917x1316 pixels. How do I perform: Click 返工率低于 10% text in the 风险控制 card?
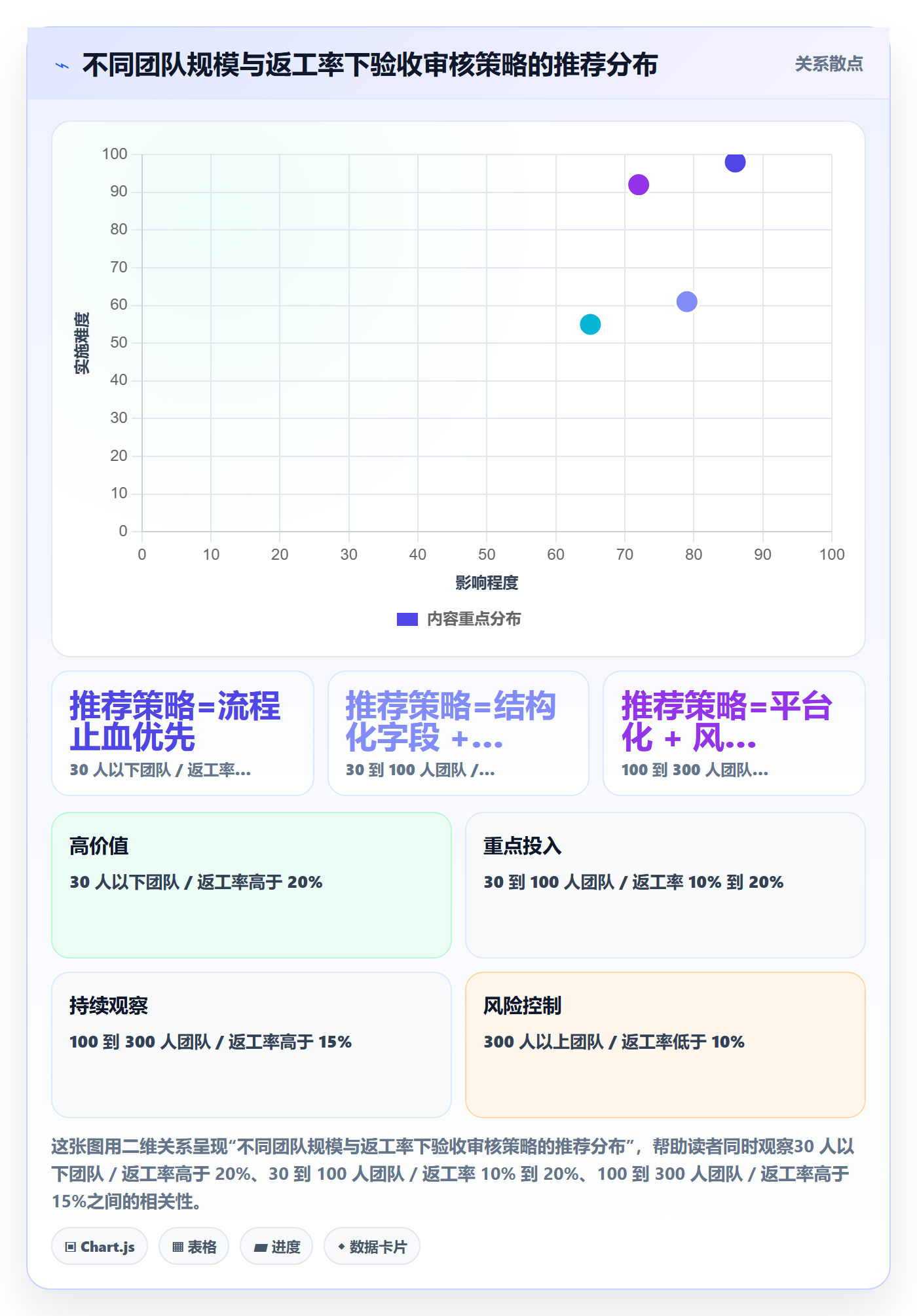coord(683,1042)
